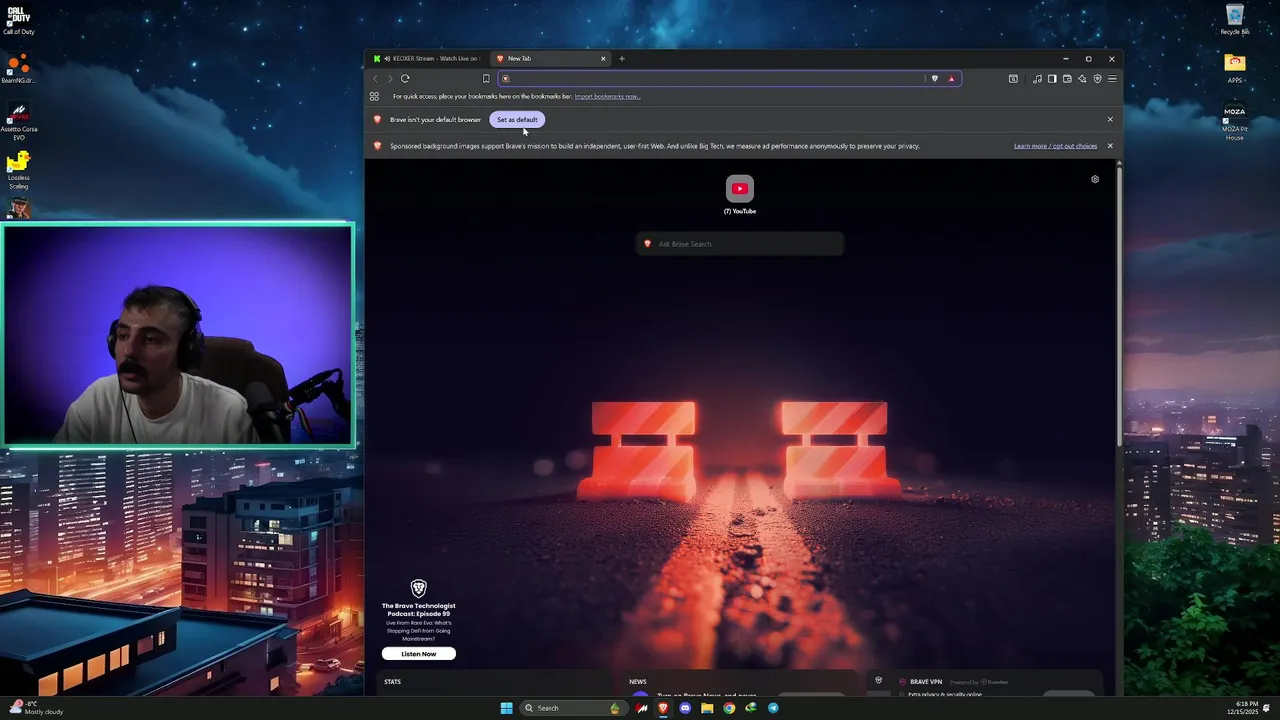Open the weather widget showing Mostly cloudy
The height and width of the screenshot is (720, 1280).
pos(36,707)
